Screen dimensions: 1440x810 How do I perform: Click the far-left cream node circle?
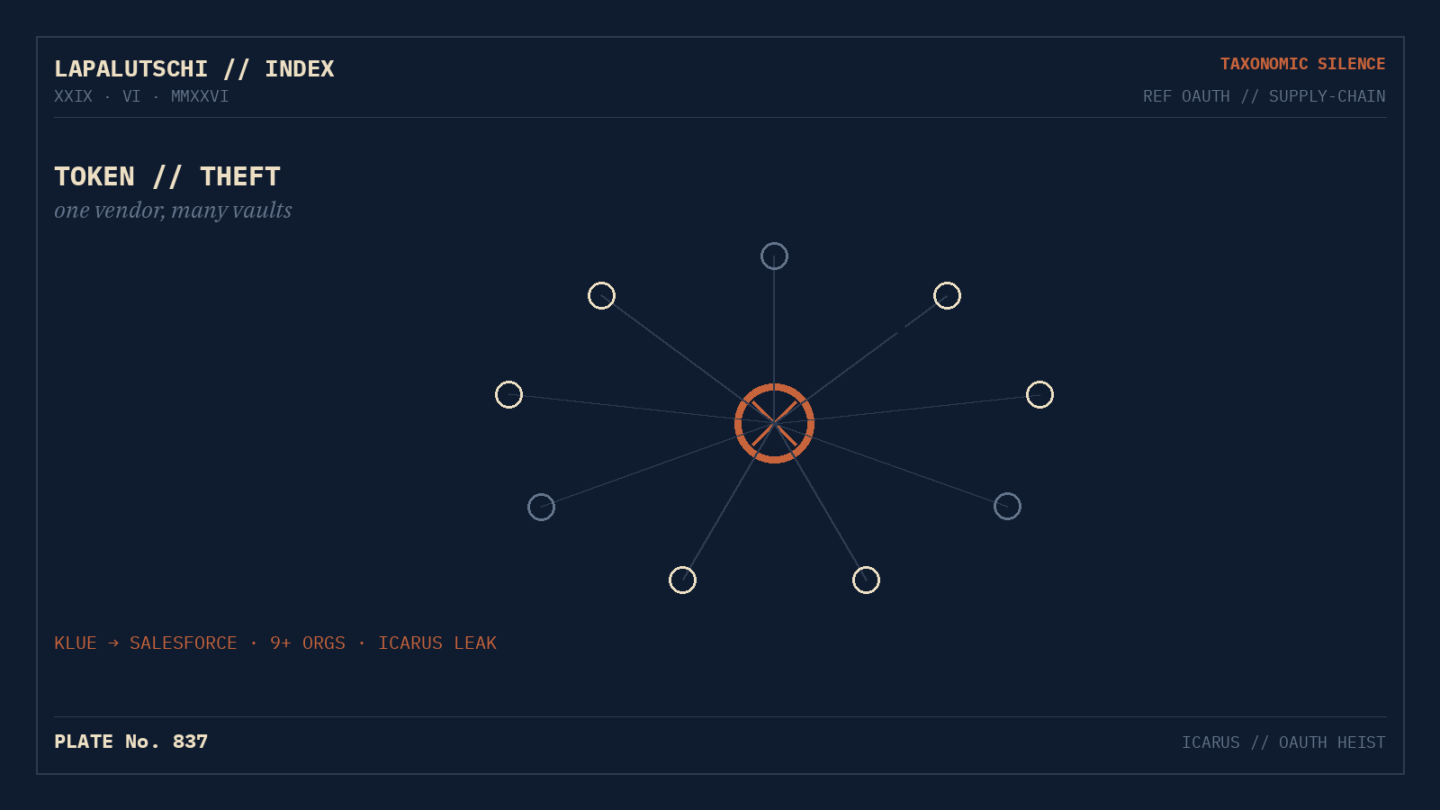coord(509,394)
